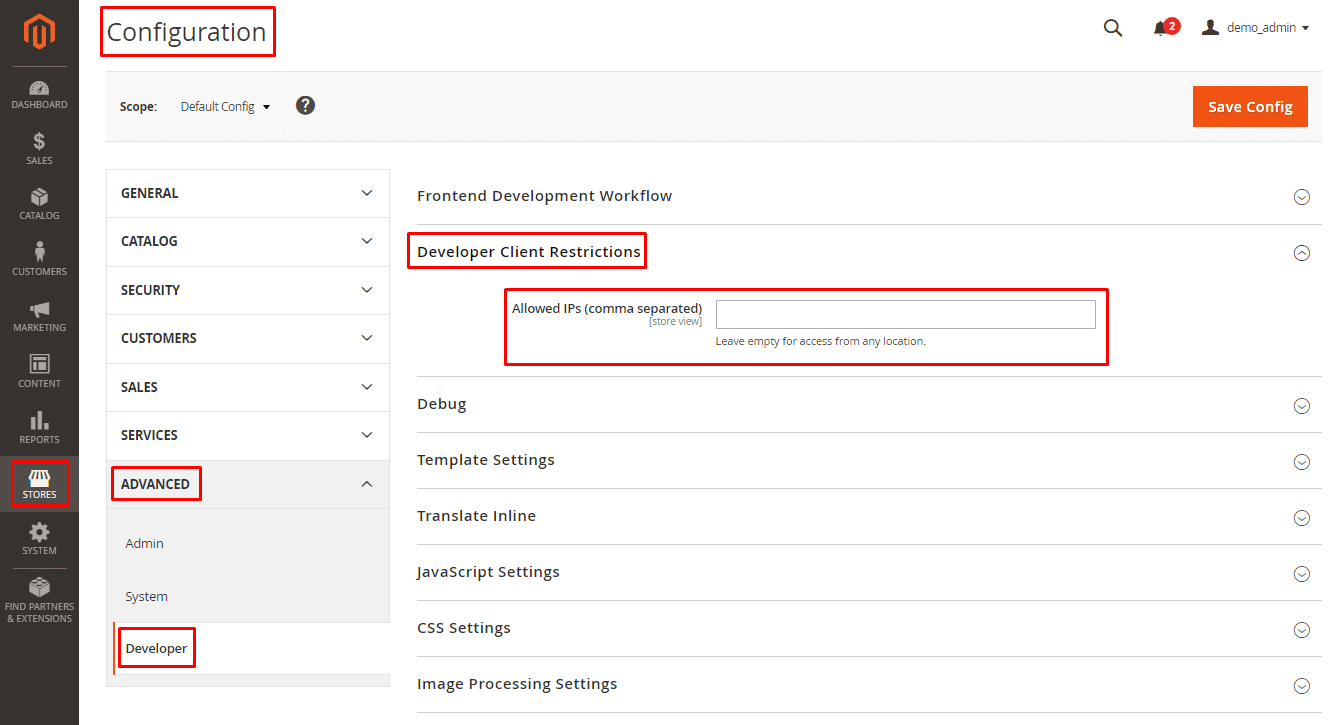Select the Developer tab under Advanced

[x=156, y=649]
